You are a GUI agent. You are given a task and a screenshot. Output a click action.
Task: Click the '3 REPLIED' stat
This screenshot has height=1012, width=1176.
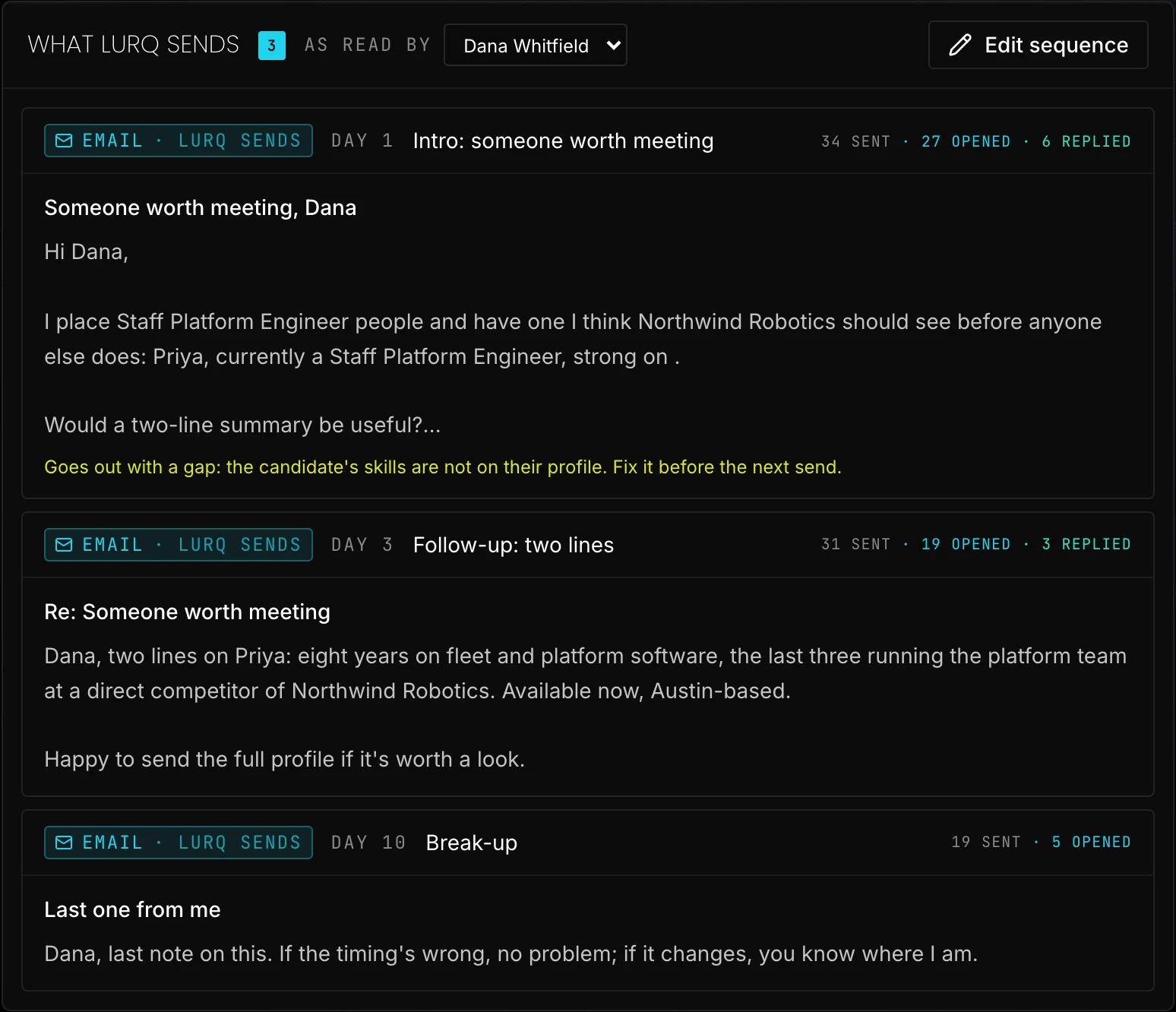pyautogui.click(x=1086, y=544)
